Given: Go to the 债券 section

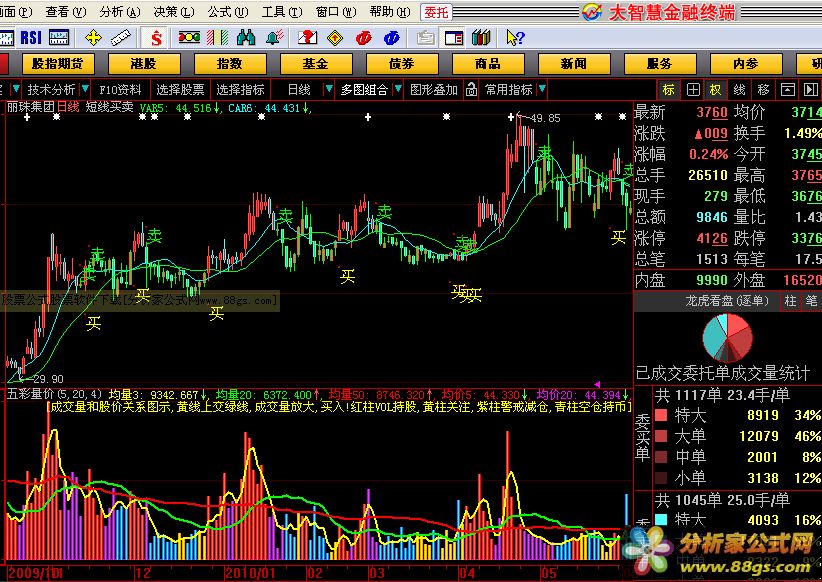Looking at the screenshot, I should [x=402, y=64].
